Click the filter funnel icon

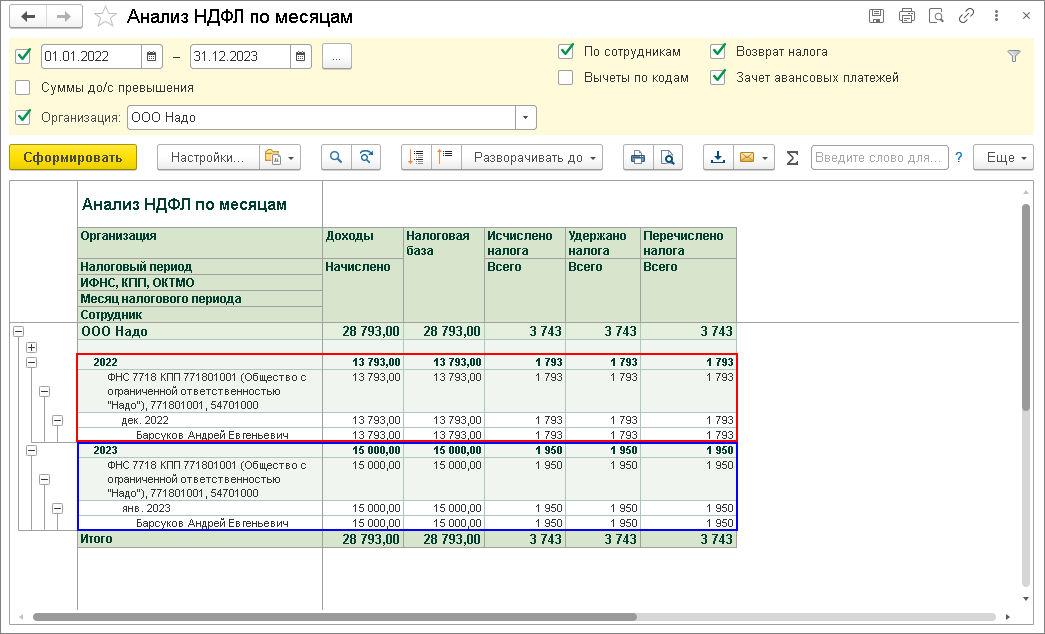click(1013, 57)
